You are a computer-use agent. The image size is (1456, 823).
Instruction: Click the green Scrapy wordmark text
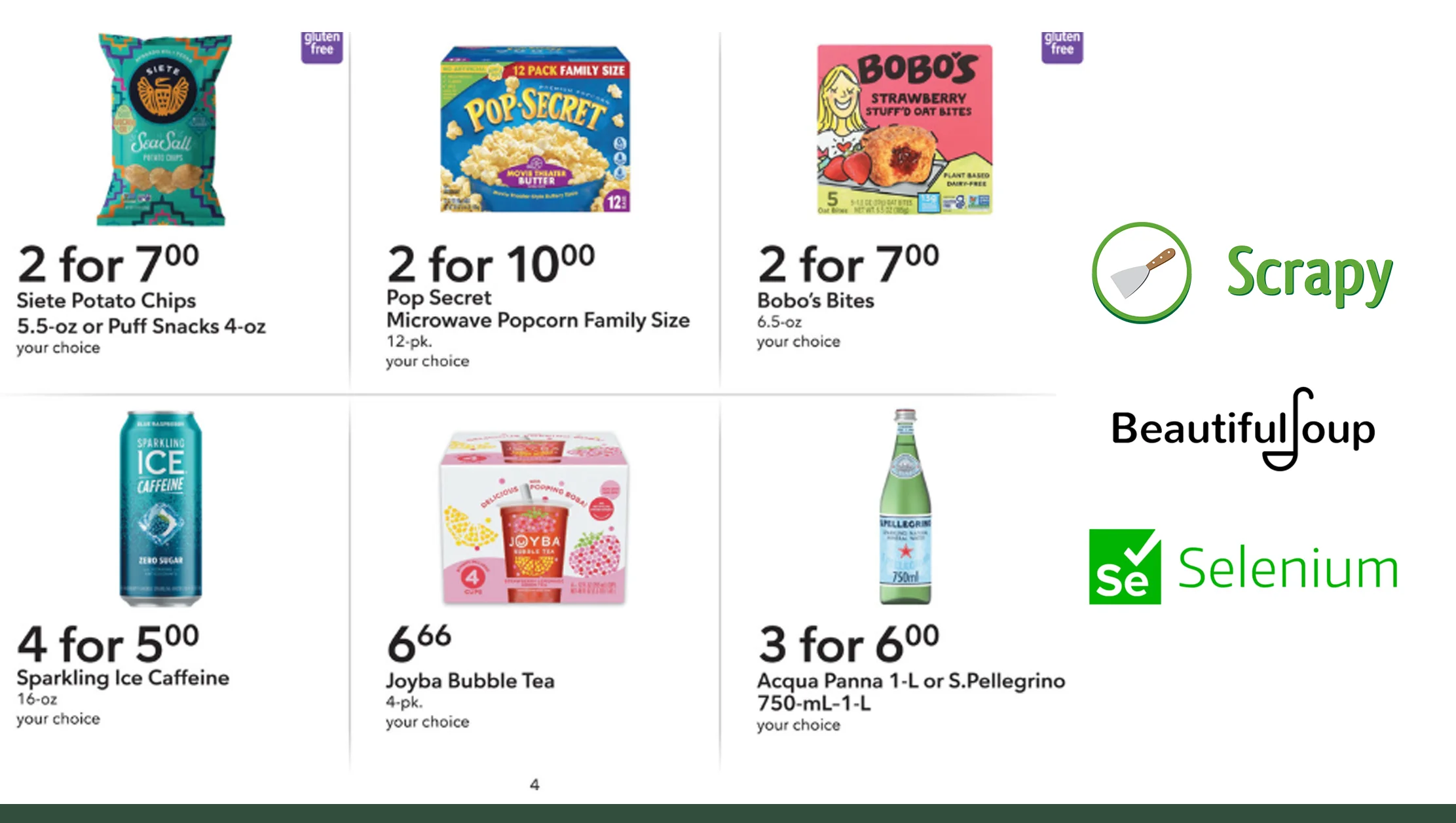pos(1309,274)
